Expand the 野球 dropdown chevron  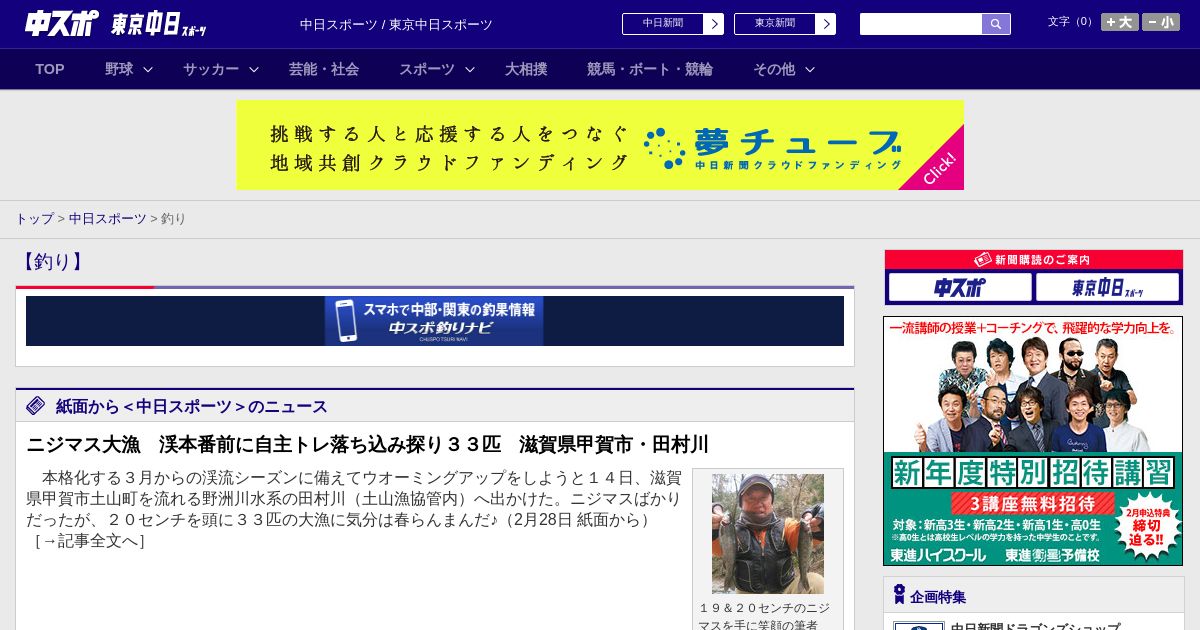148,70
